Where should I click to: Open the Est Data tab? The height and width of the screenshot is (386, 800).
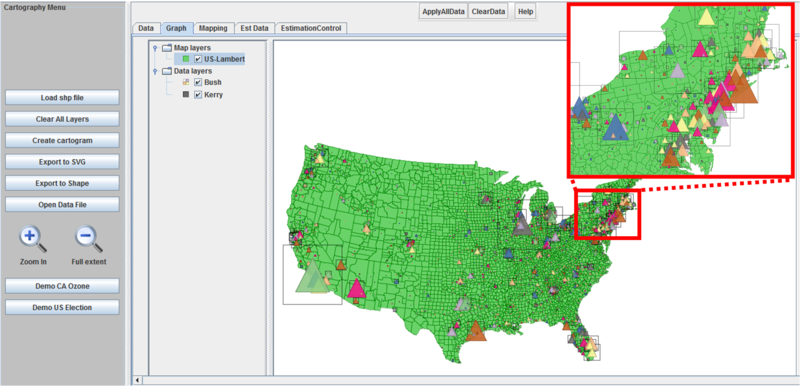pos(254,28)
